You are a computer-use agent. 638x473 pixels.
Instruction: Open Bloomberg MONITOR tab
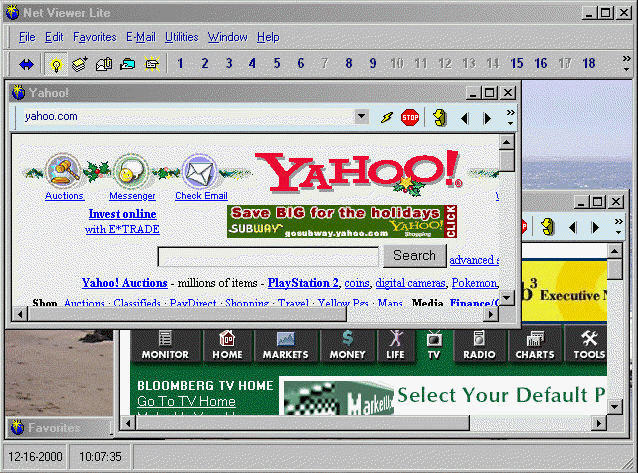(x=165, y=346)
